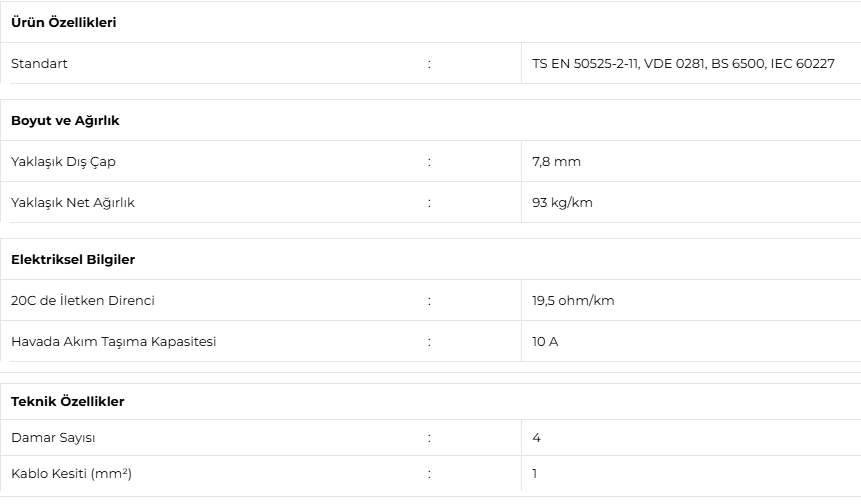
Task: Click the Damar Sayısı value 4
Action: tap(536, 438)
